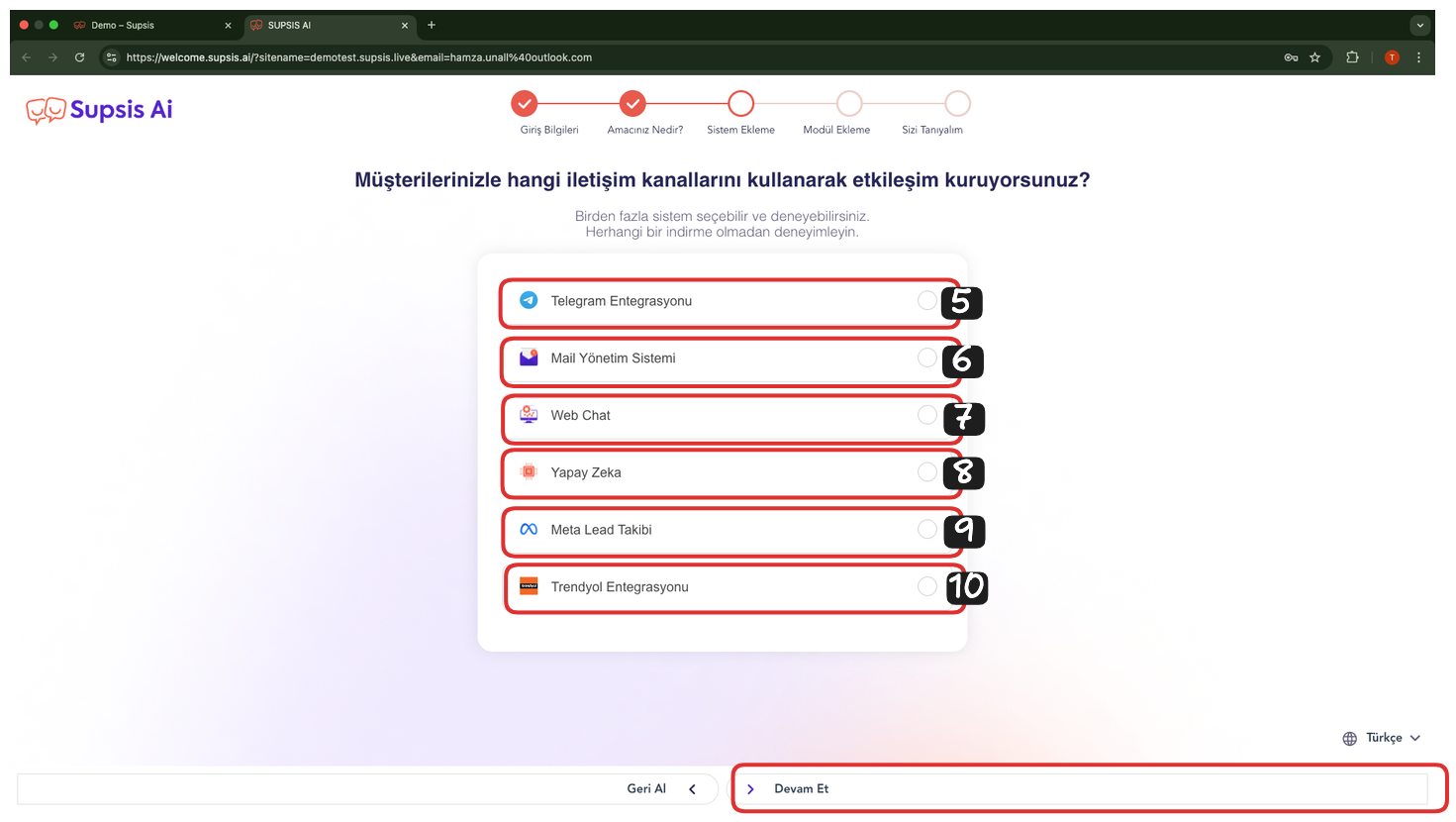Click the Geri Al button
The width and height of the screenshot is (1456, 822).
367,789
